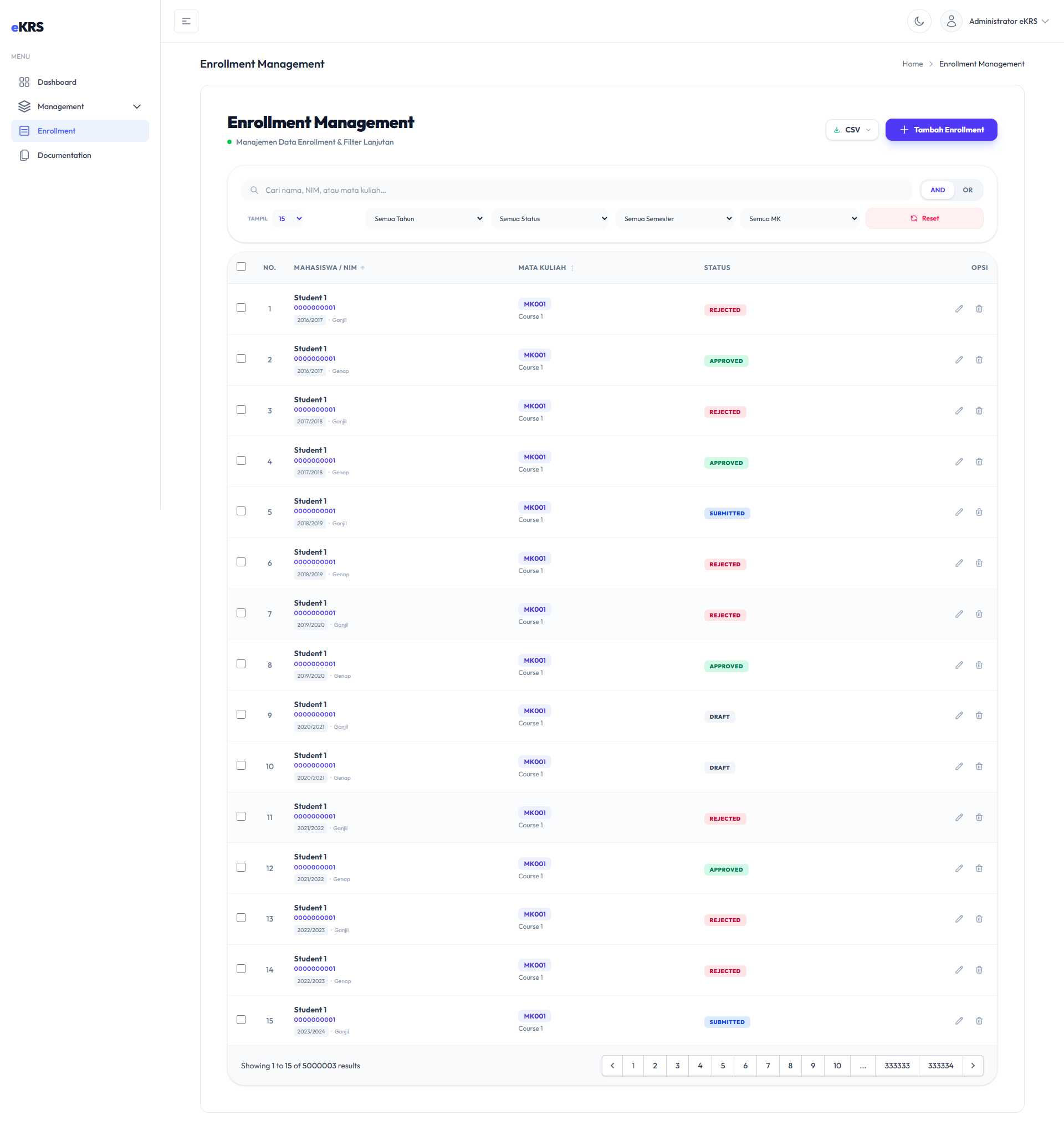Jump to last page 333334
The image size is (1064, 1126).
(940, 1066)
